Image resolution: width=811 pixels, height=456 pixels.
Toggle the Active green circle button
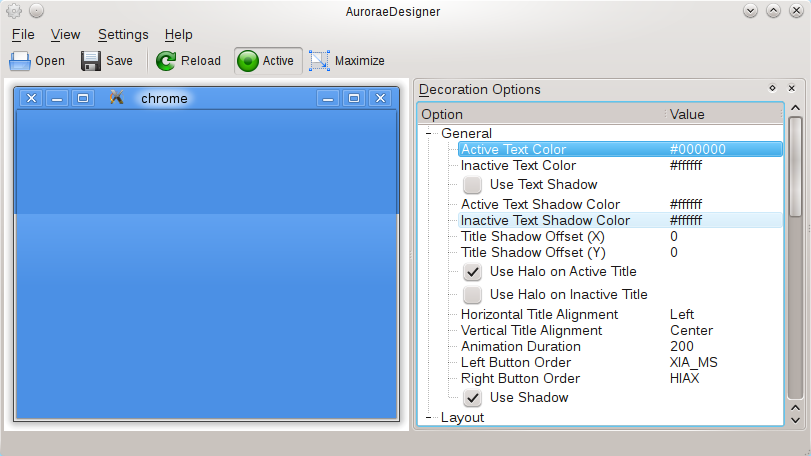(x=268, y=61)
